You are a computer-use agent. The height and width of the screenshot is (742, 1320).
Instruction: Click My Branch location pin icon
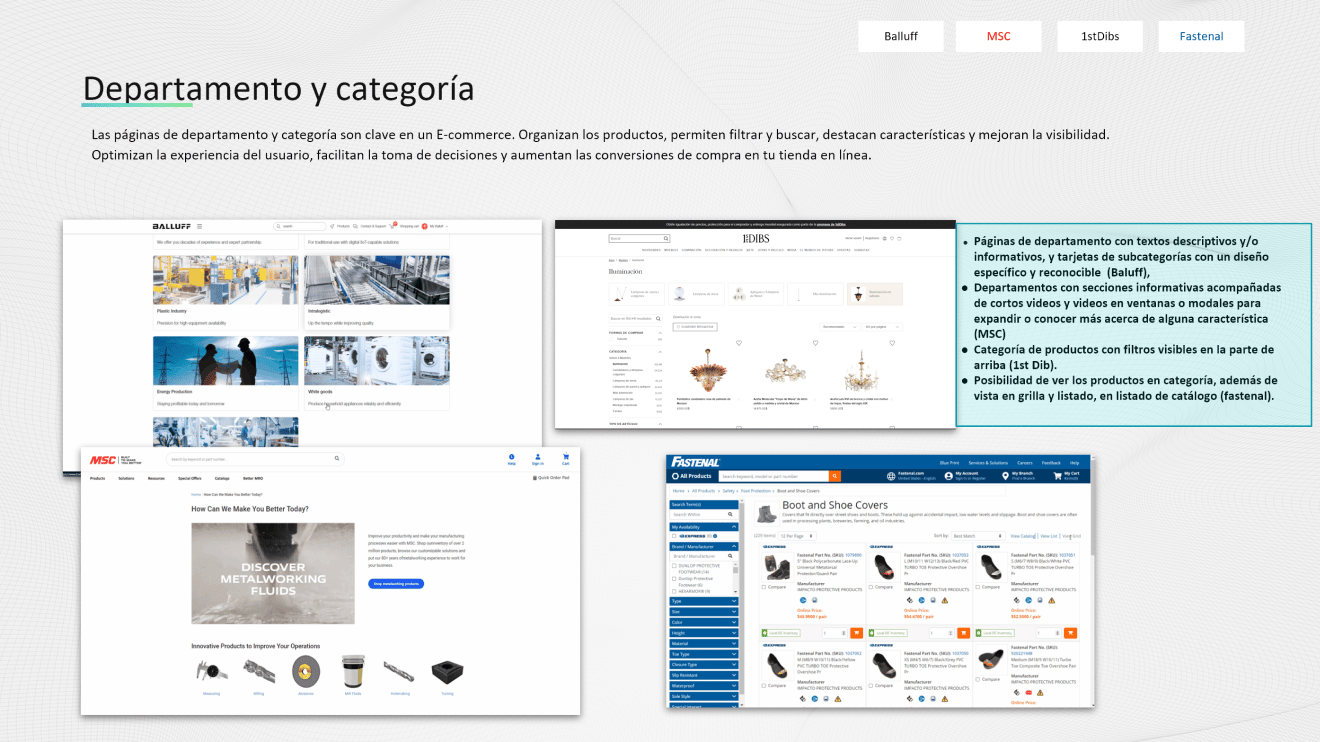[1005, 476]
